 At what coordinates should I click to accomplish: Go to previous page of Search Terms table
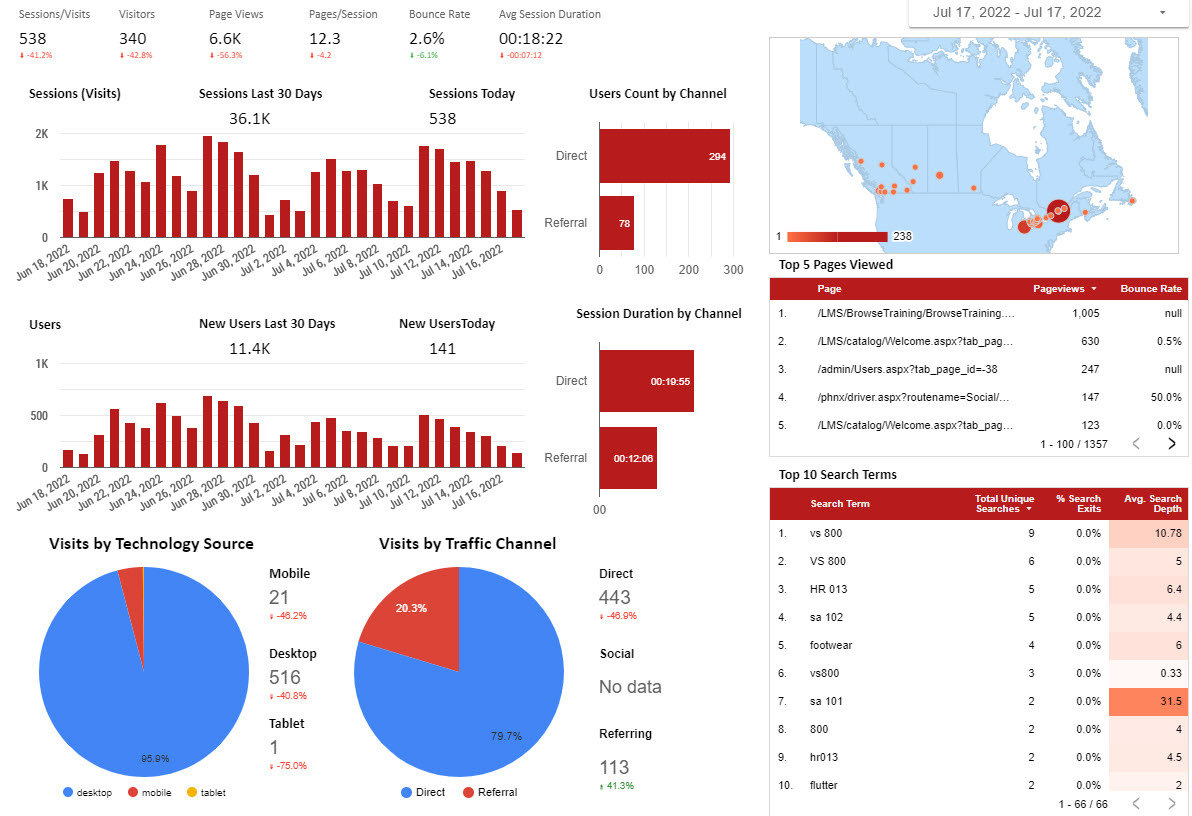1135,803
